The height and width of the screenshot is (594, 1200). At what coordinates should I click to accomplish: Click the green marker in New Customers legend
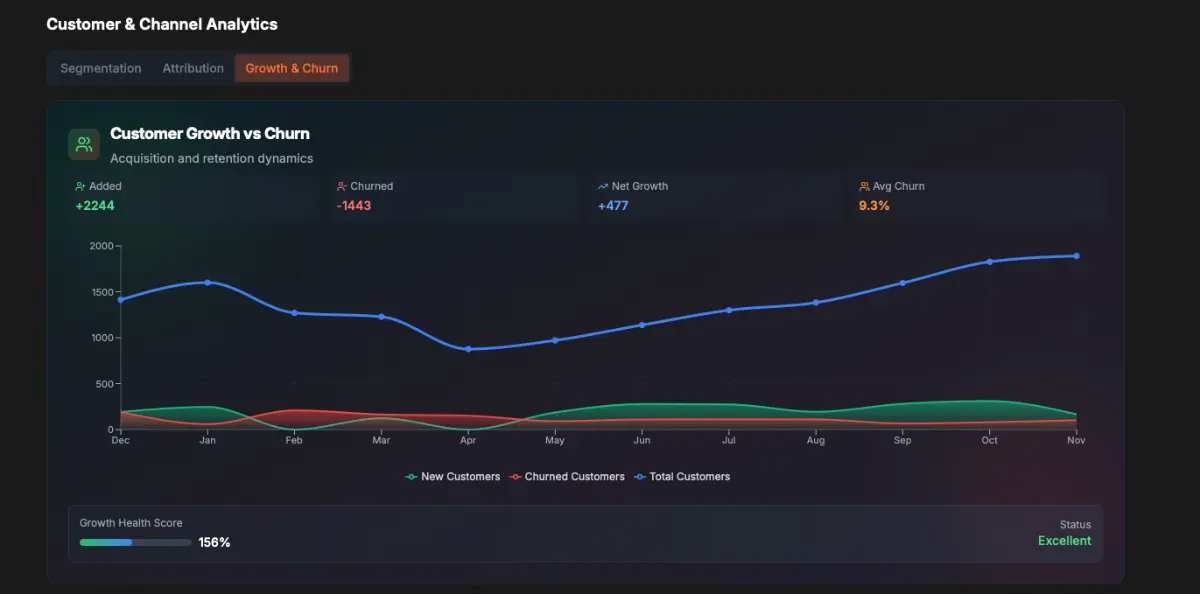tap(413, 476)
